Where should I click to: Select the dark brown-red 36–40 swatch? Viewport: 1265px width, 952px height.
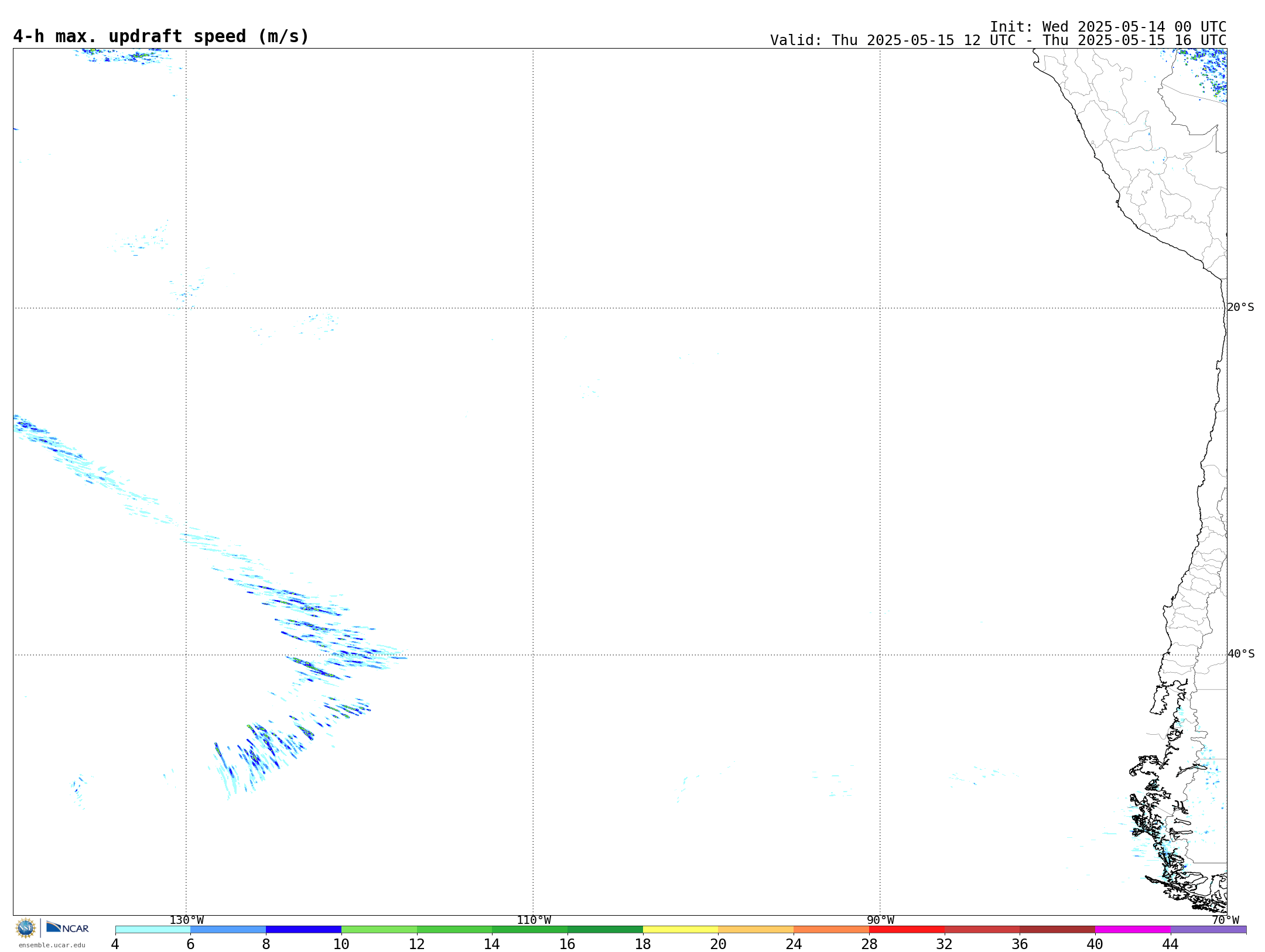(1057, 930)
